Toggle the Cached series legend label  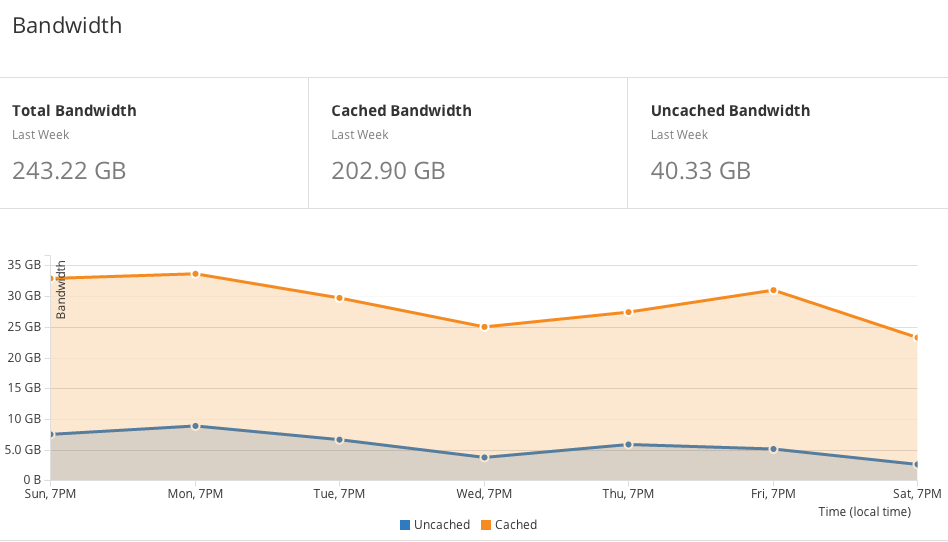click(x=516, y=525)
